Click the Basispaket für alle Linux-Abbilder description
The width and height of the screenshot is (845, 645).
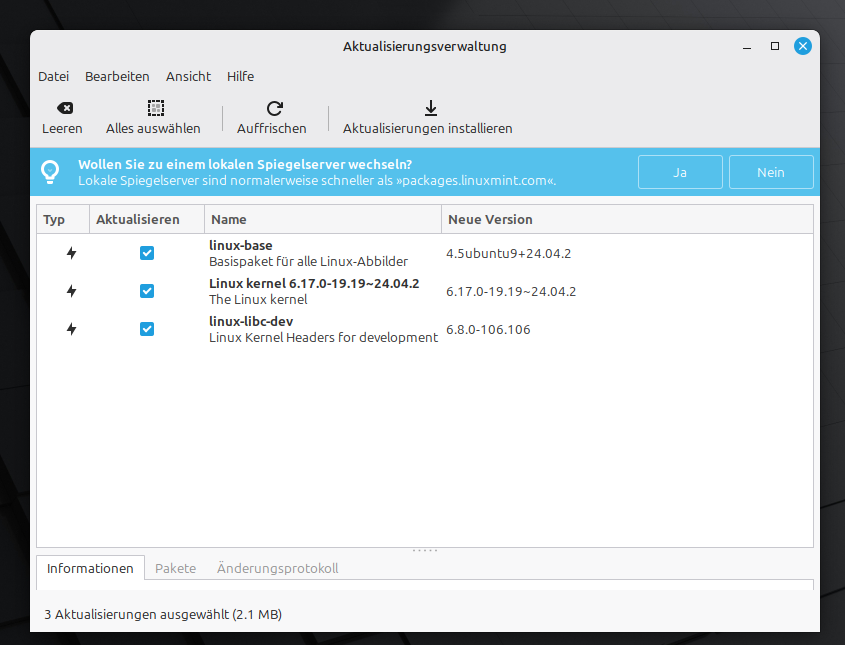tap(308, 261)
